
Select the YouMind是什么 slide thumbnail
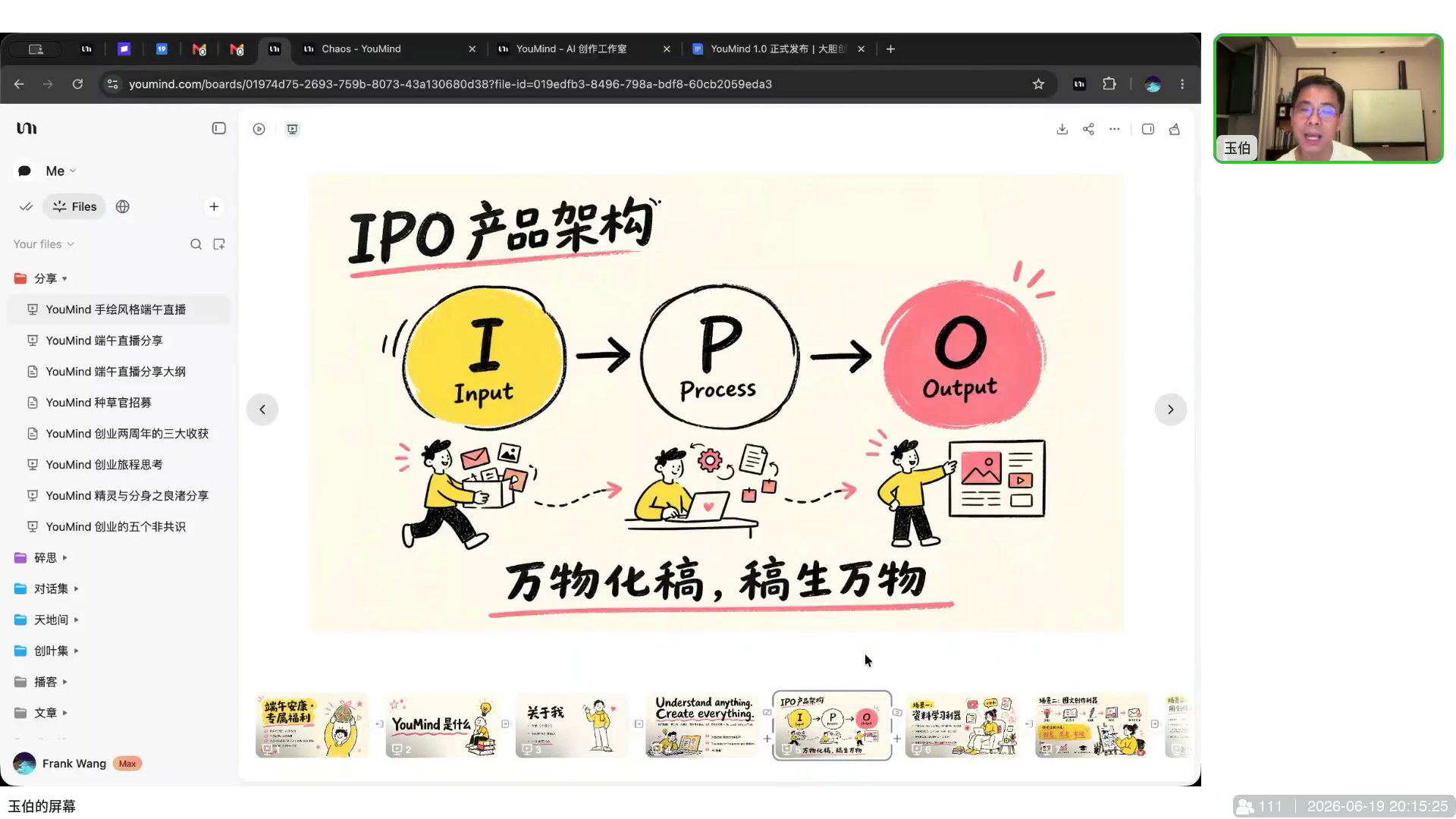[x=442, y=725]
